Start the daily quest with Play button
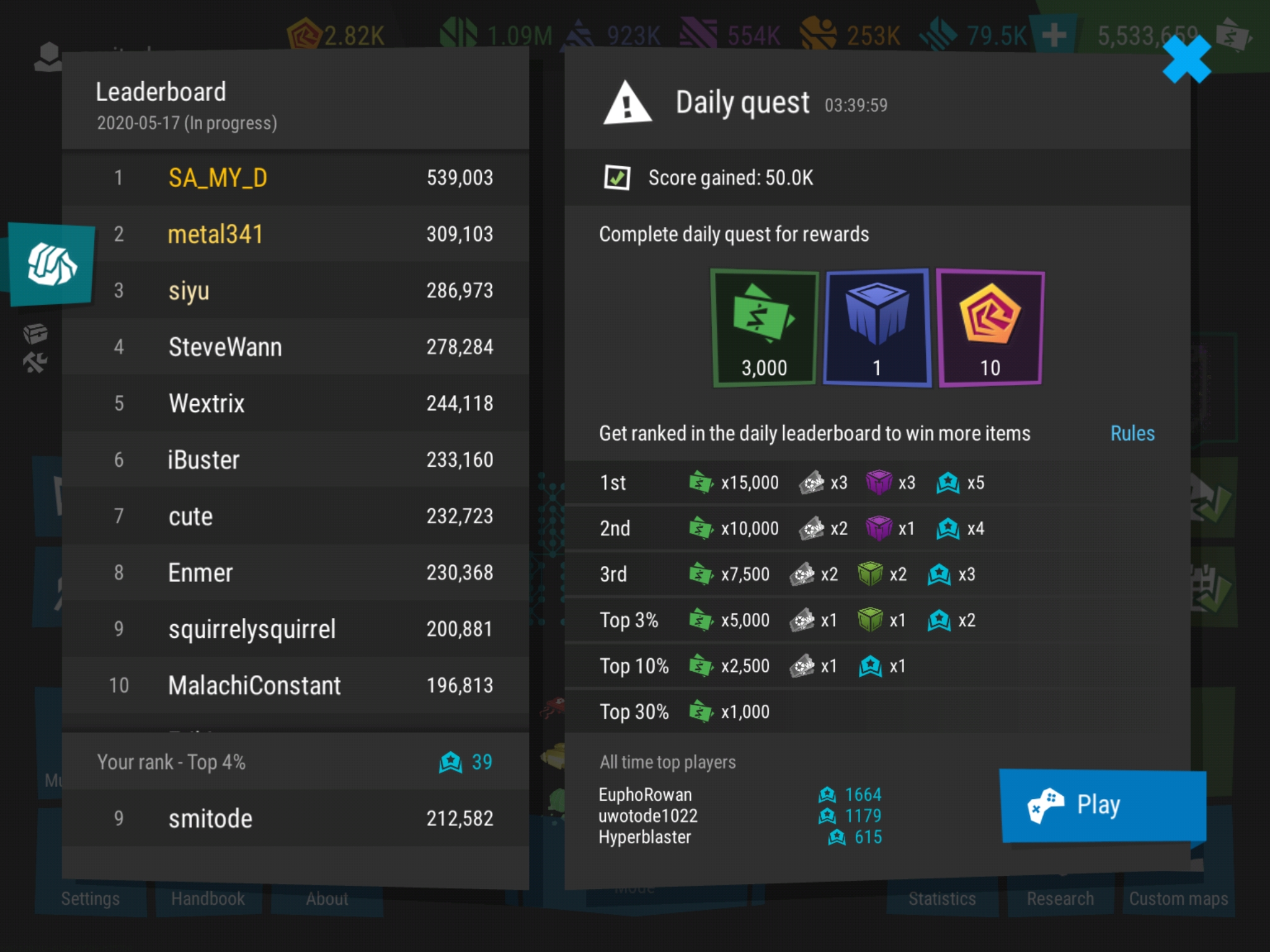 tap(1103, 805)
